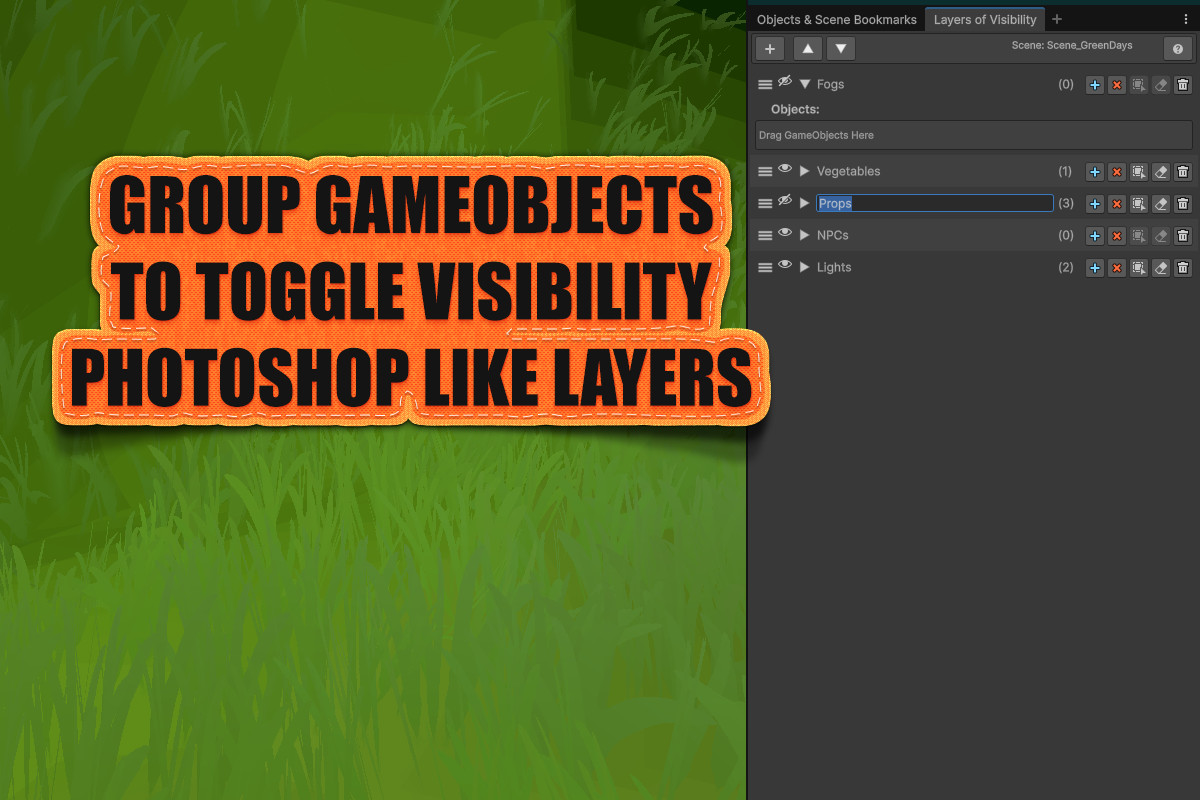This screenshot has height=800, width=1200.
Task: Hide the NPCs layer via eye icon
Action: click(x=785, y=233)
